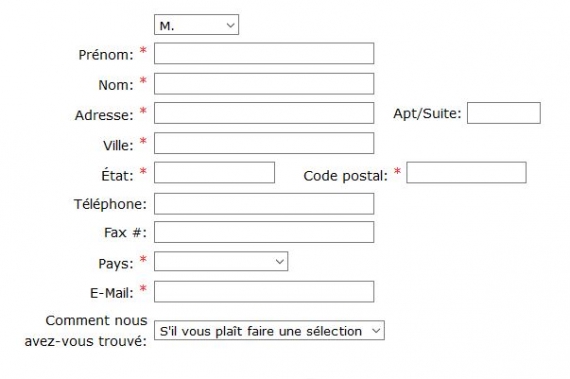The height and width of the screenshot is (379, 570).
Task: Click the Prénom label text
Action: tap(106, 55)
